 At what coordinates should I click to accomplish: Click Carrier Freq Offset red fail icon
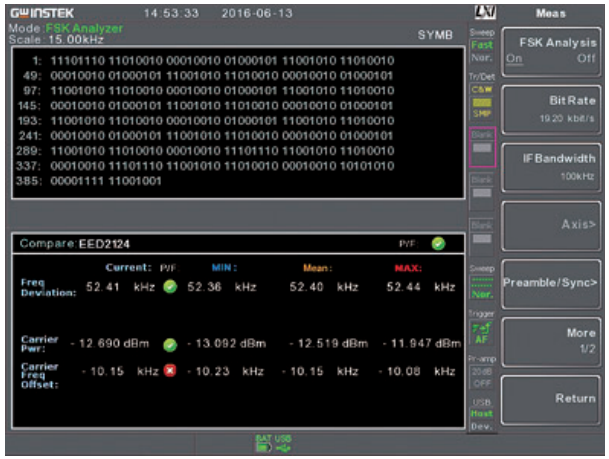point(170,371)
